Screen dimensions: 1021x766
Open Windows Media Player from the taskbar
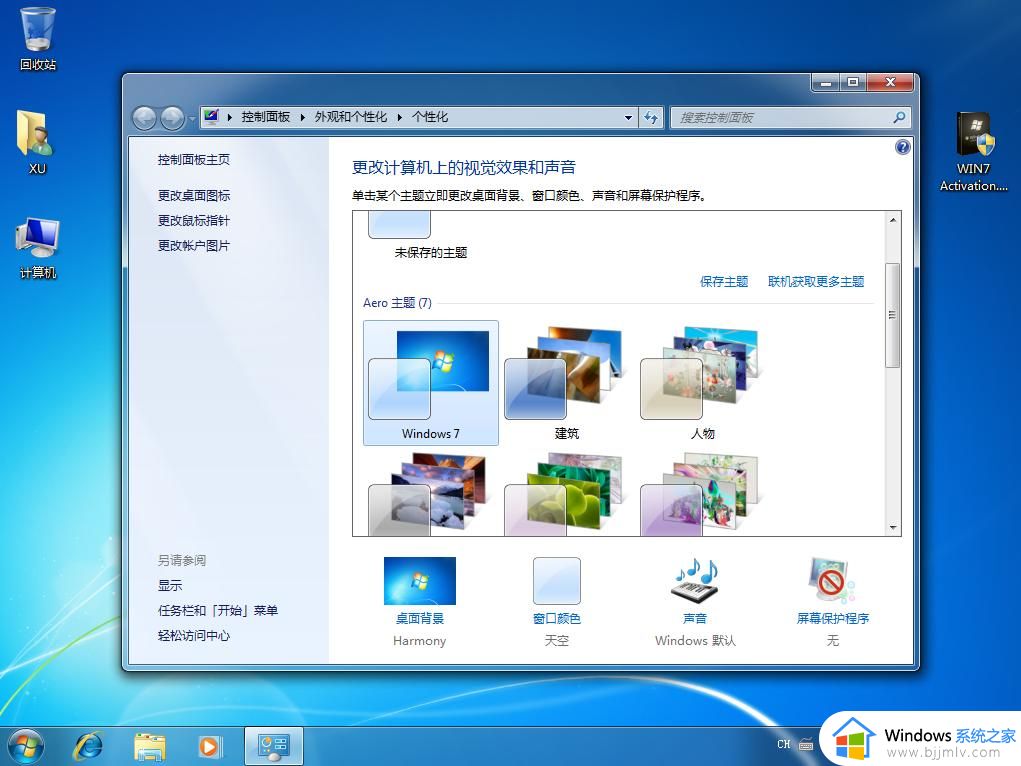click(210, 746)
